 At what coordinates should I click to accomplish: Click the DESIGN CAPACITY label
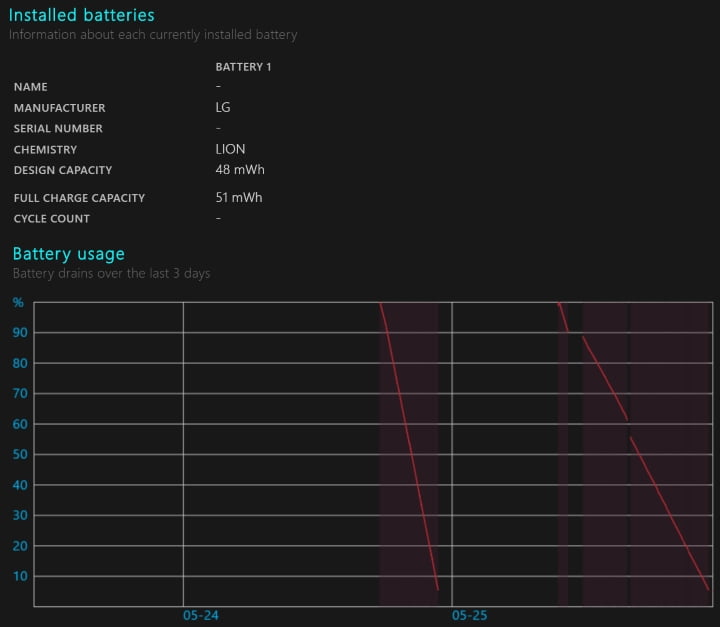63,170
